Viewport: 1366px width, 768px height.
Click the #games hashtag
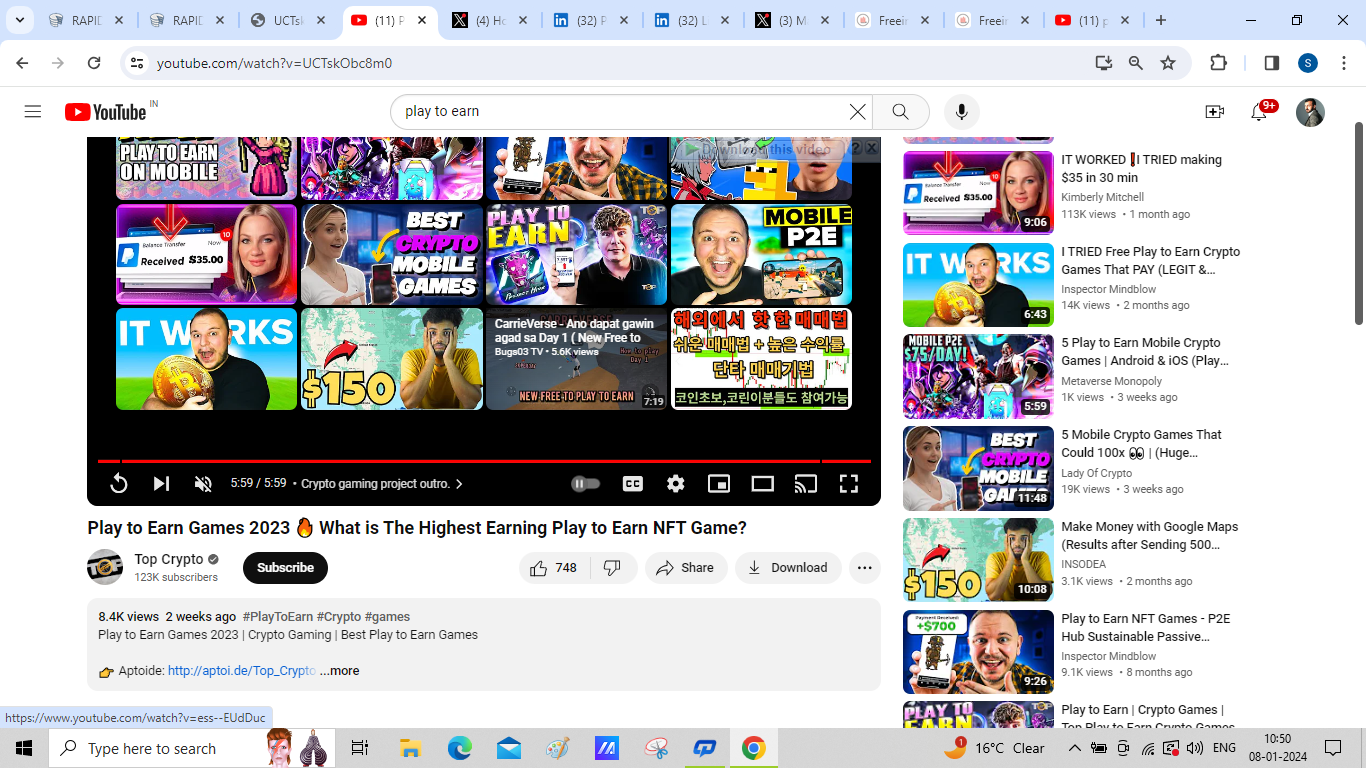(x=387, y=617)
